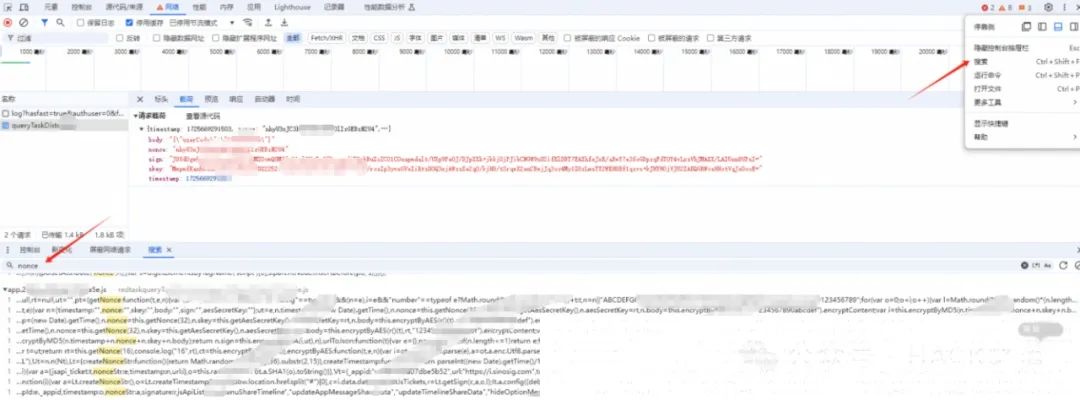Image resolution: width=1080 pixels, height=400 pixels.
Task: Open the throttling mode dropdown
Action: [x=202, y=23]
